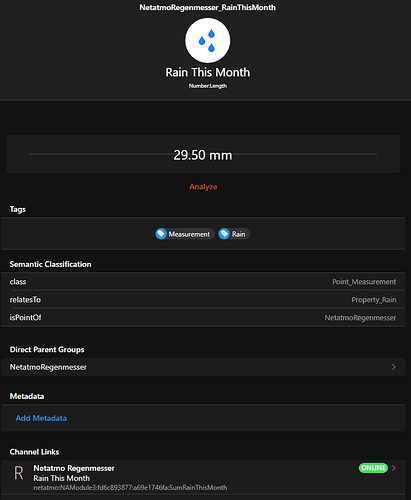Click the Measurement tag icon
The image size is (411, 500).
(x=161, y=234)
